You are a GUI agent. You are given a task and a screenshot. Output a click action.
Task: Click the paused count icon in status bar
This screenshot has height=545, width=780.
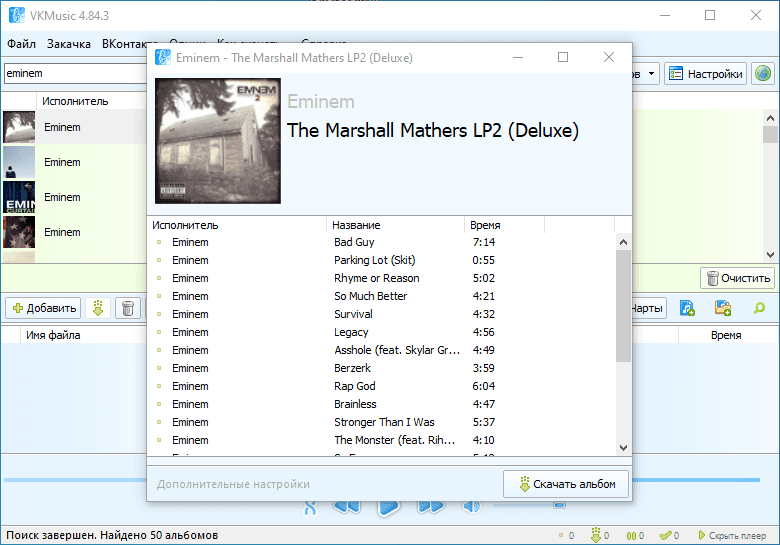(x=631, y=536)
